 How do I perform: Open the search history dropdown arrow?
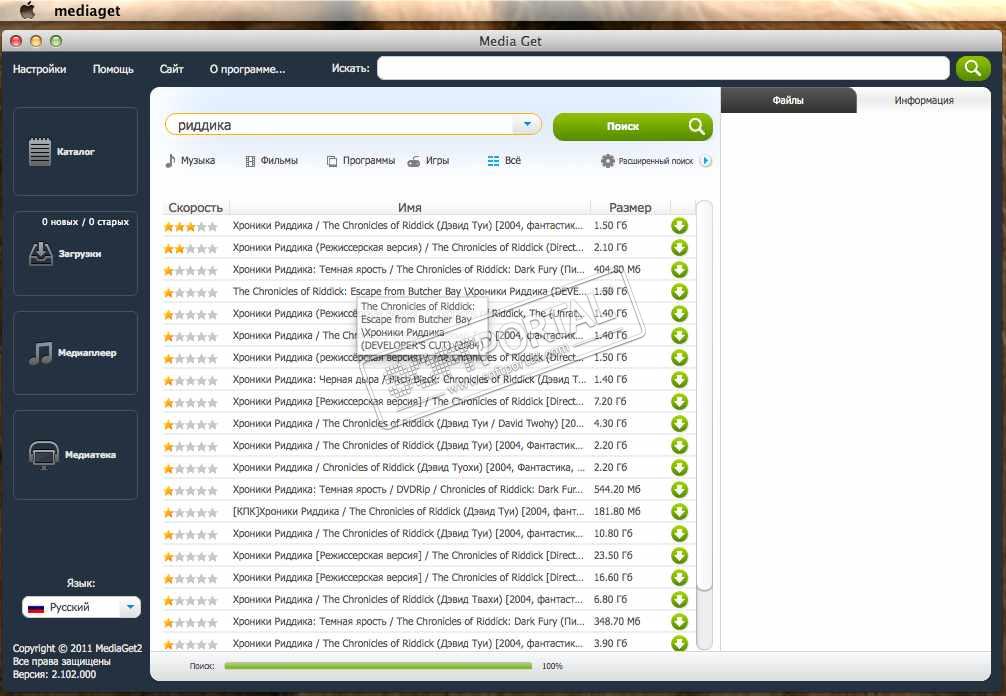pyautogui.click(x=527, y=124)
